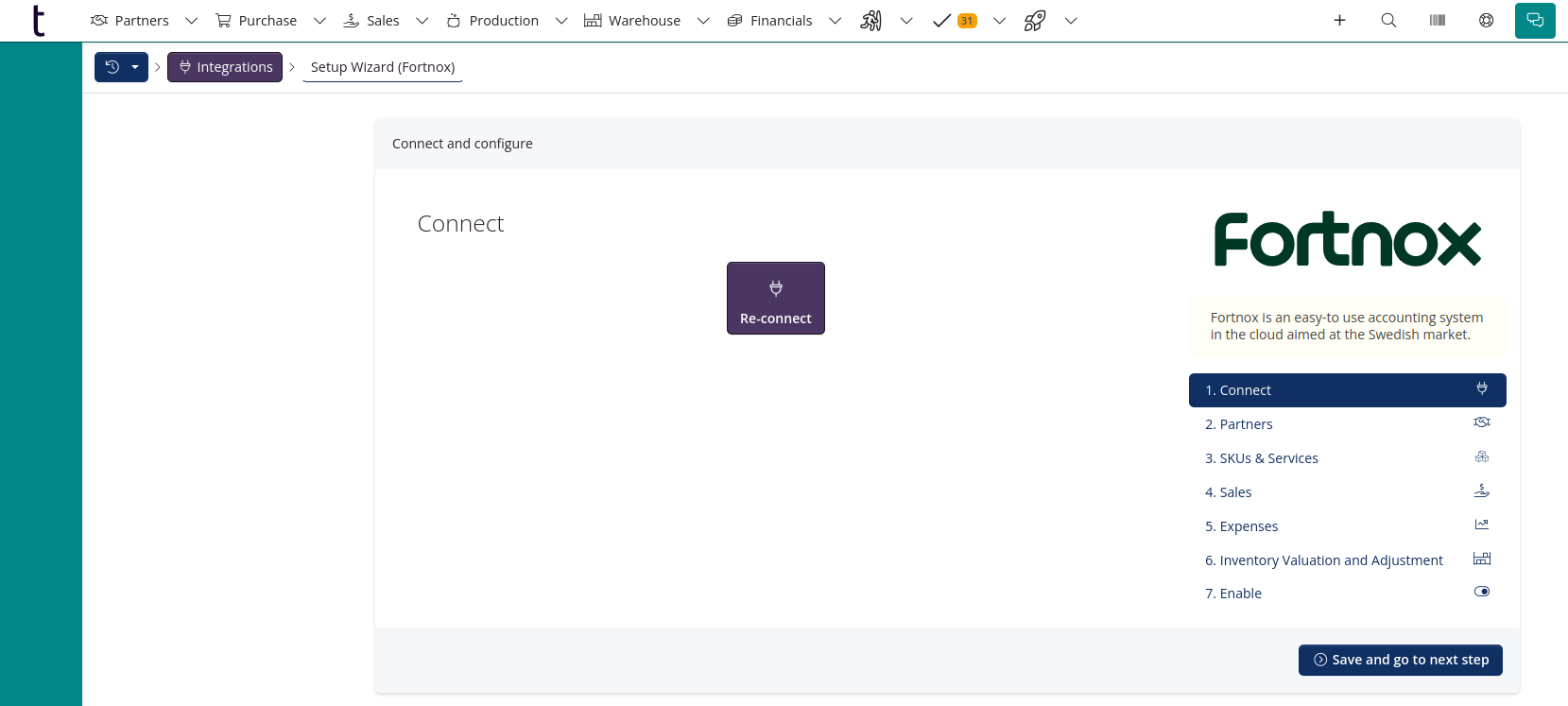1568x706 pixels.
Task: Open search with the magnifier icon
Action: [1388, 21]
